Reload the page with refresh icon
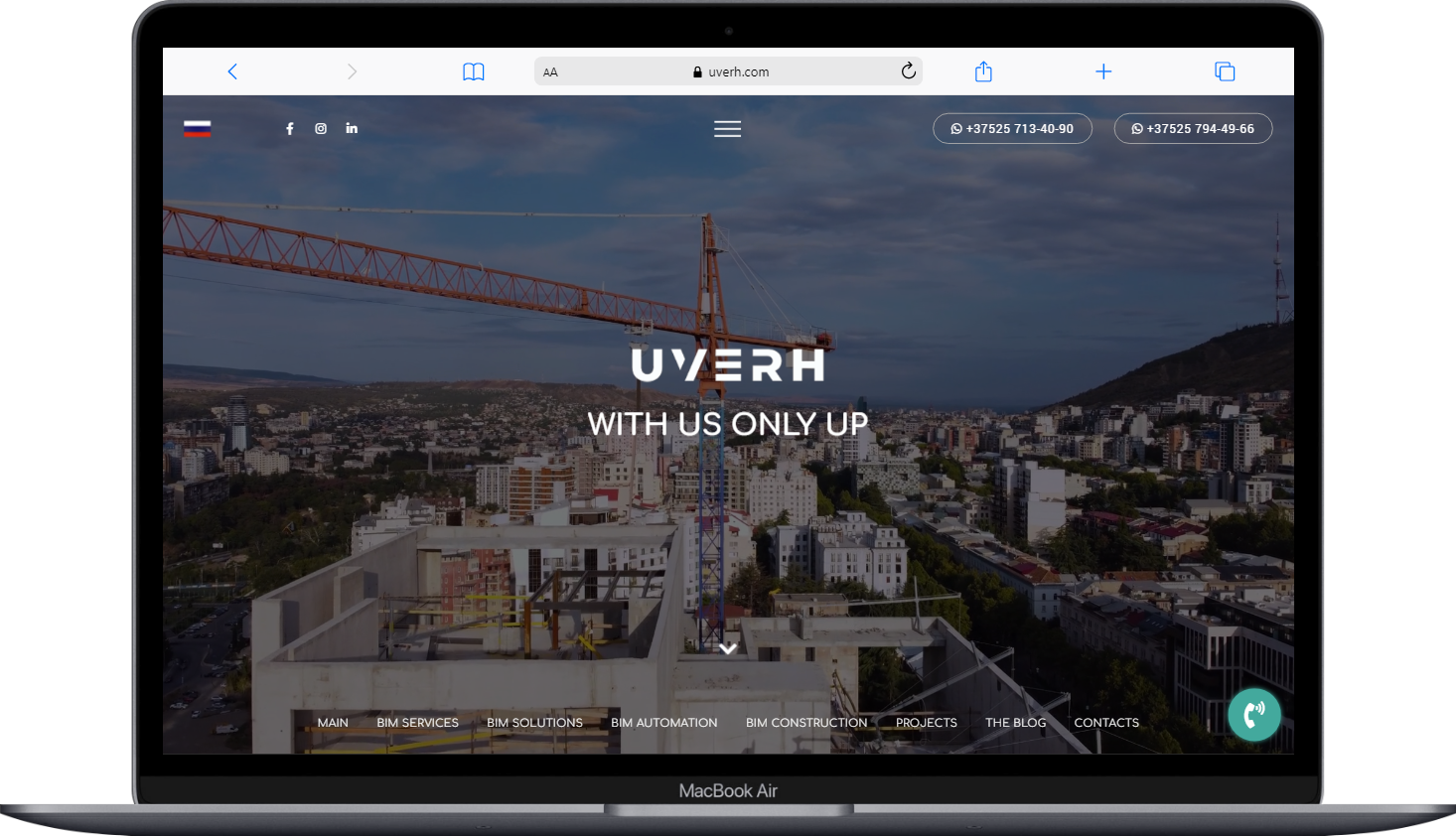Viewport: 1456px width, 836px height. (x=908, y=70)
